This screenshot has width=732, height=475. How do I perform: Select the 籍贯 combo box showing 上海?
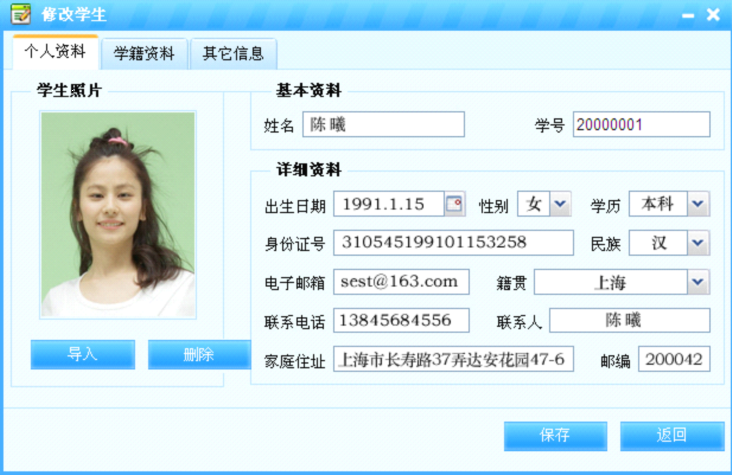pos(622,282)
